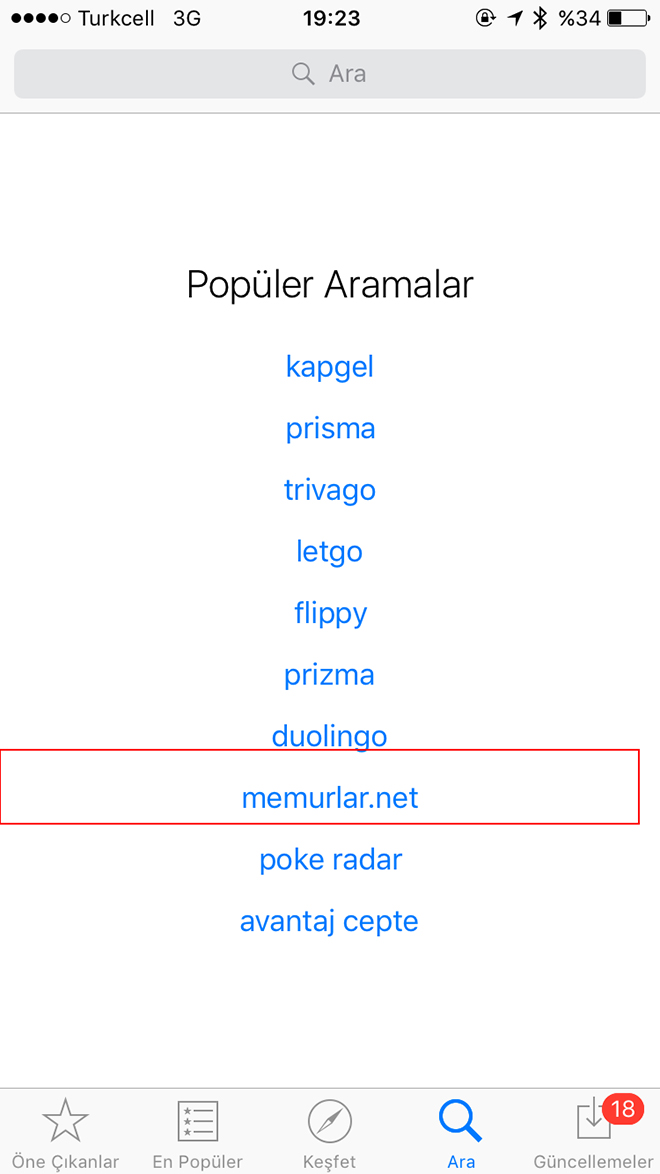
Task: Open the Keşfet compass icon
Action: 330,1121
